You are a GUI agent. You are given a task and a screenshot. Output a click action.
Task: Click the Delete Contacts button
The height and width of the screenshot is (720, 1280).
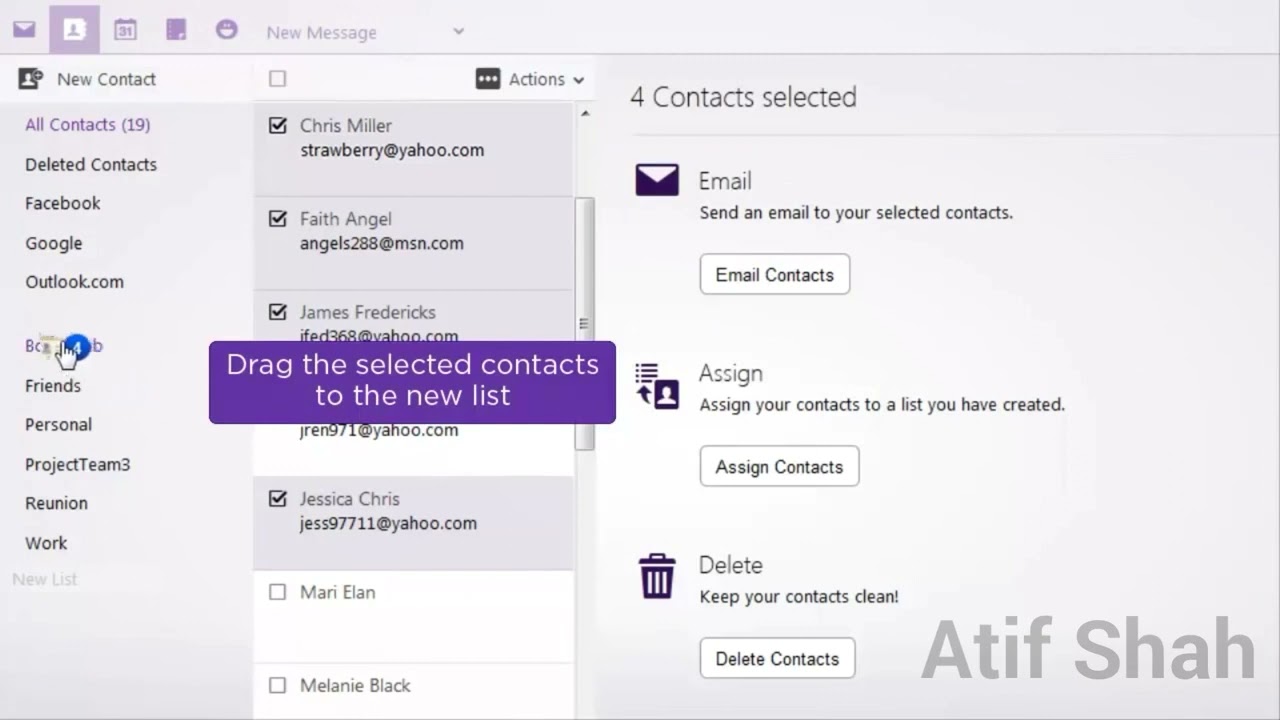(777, 658)
